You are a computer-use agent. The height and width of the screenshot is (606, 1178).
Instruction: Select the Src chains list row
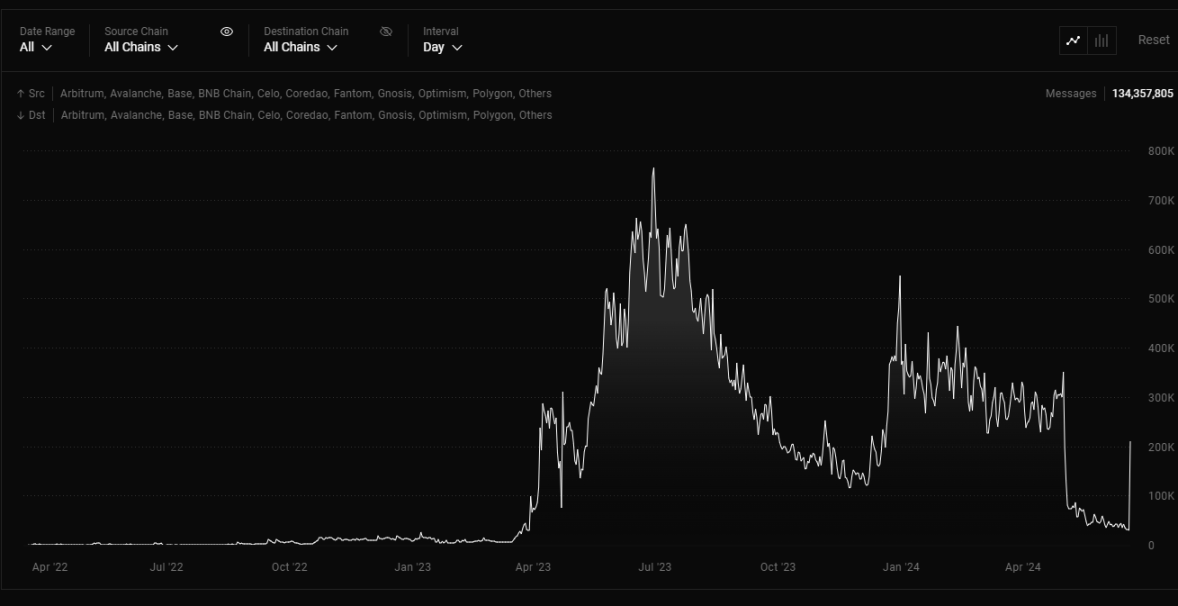click(305, 94)
